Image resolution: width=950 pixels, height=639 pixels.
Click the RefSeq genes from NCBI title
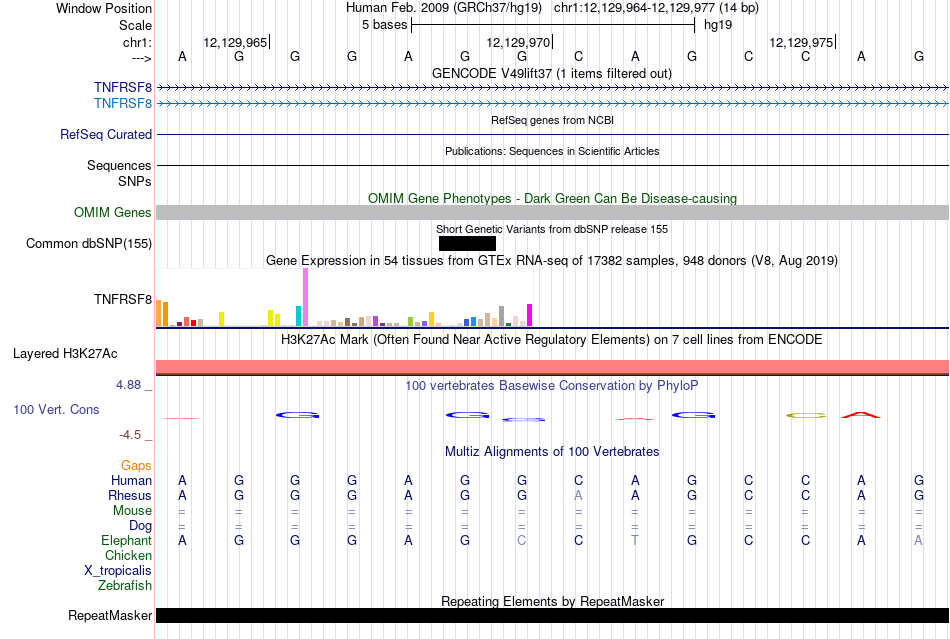552,120
